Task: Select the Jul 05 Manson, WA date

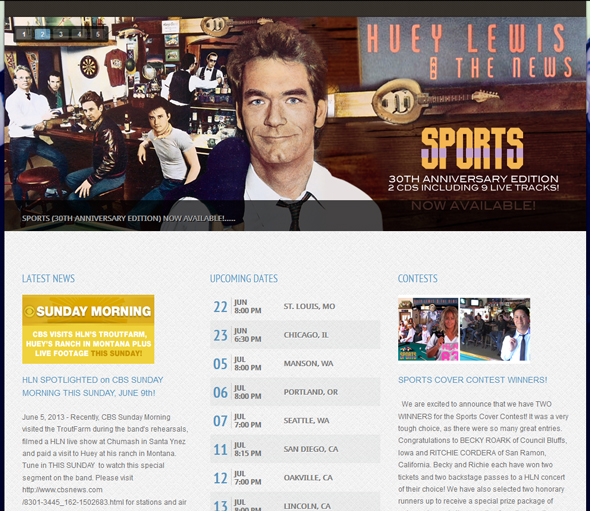Action: (295, 363)
